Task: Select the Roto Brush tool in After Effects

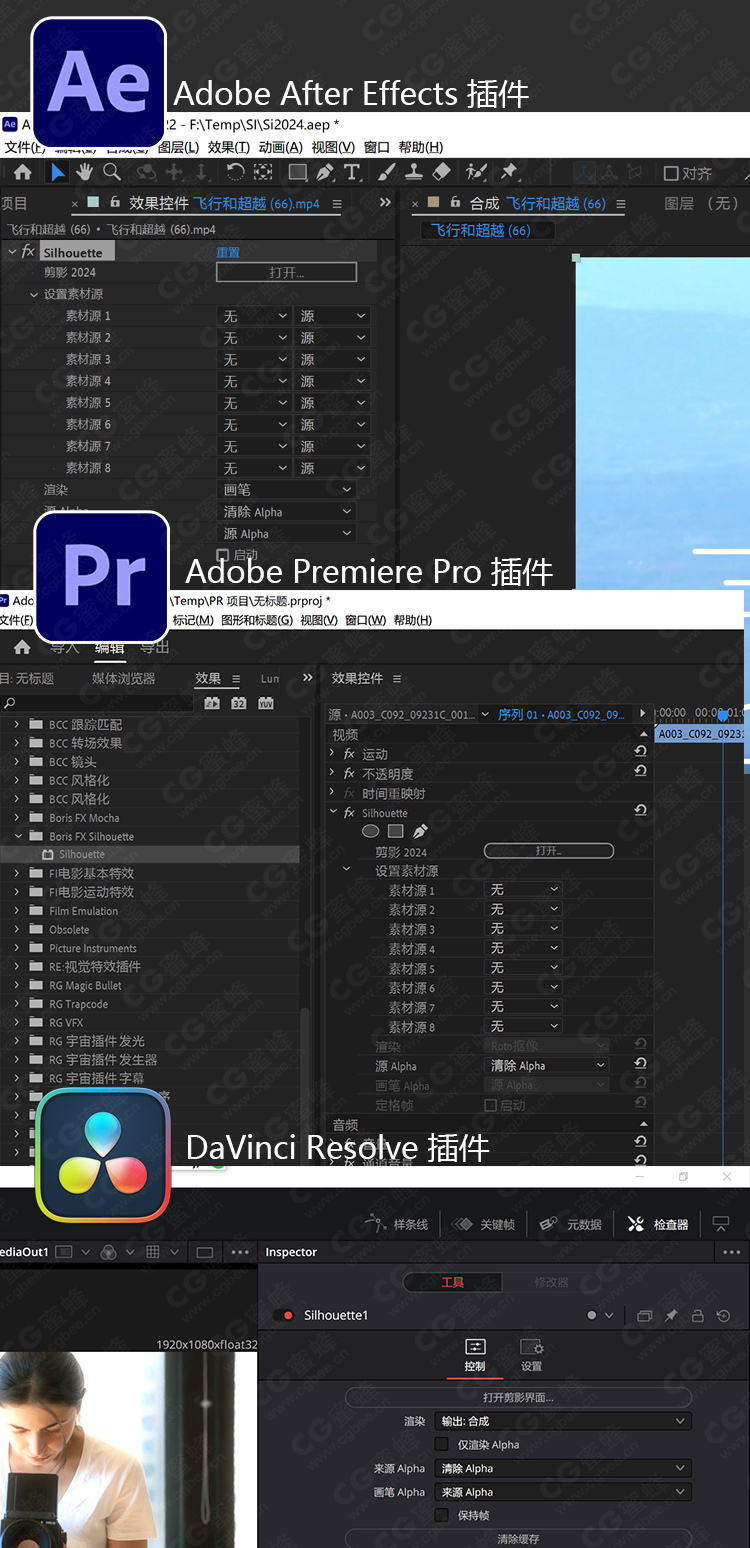Action: coord(476,172)
